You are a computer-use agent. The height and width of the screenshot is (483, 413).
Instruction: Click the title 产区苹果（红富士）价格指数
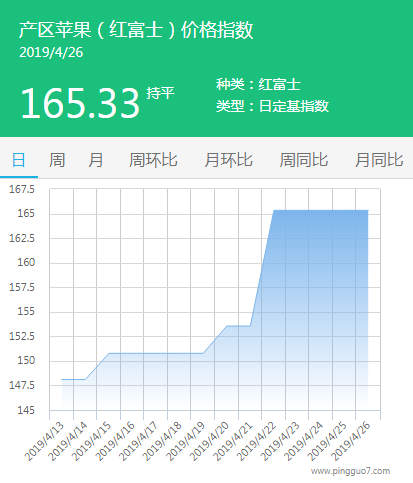point(136,30)
